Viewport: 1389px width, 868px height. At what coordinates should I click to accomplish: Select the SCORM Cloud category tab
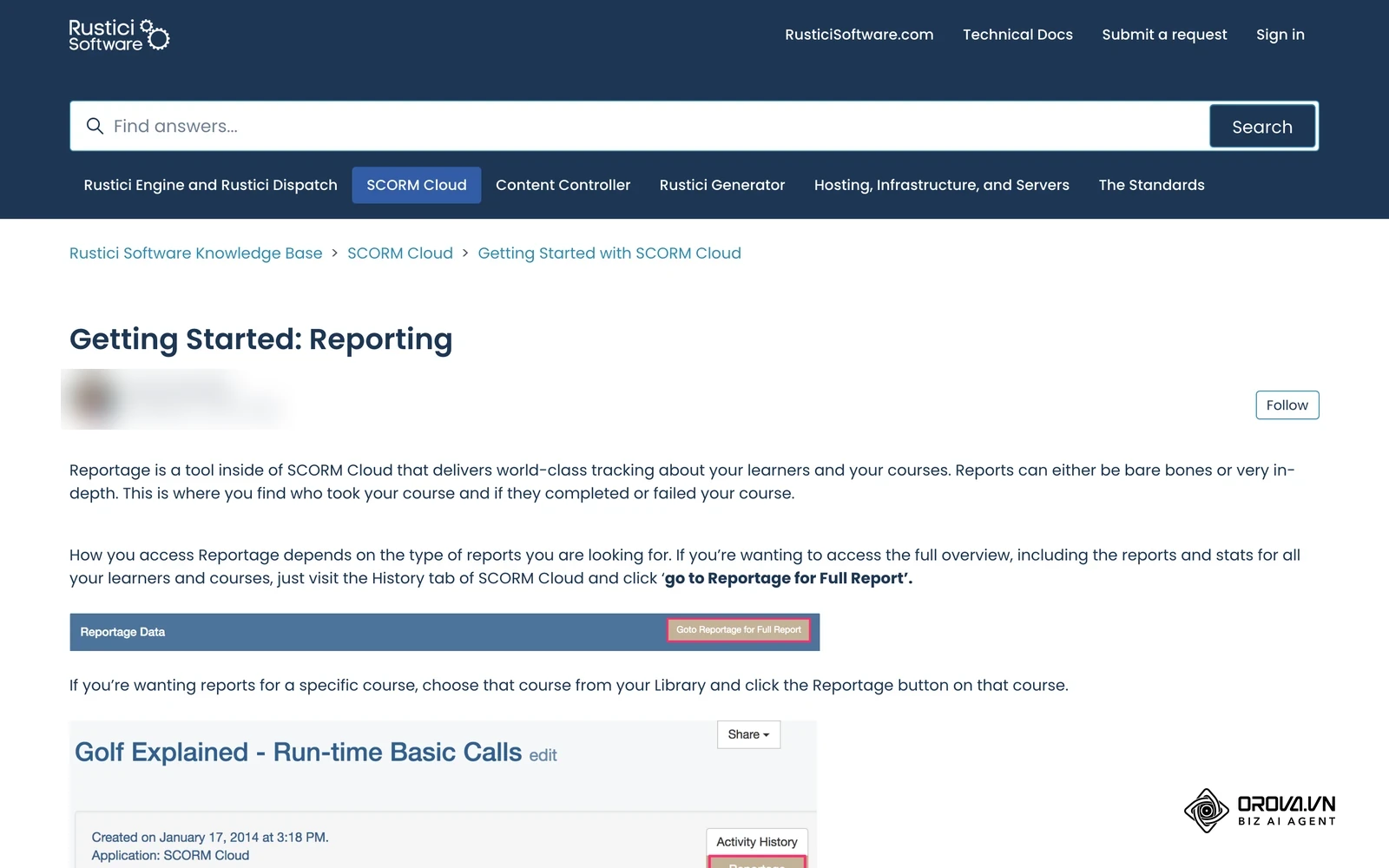click(417, 185)
